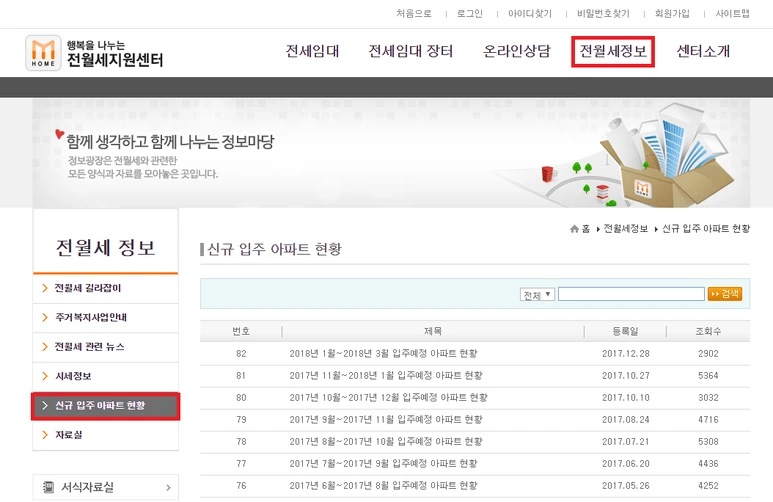Click the date 2017.05.26
773x502 pixels.
point(626,486)
